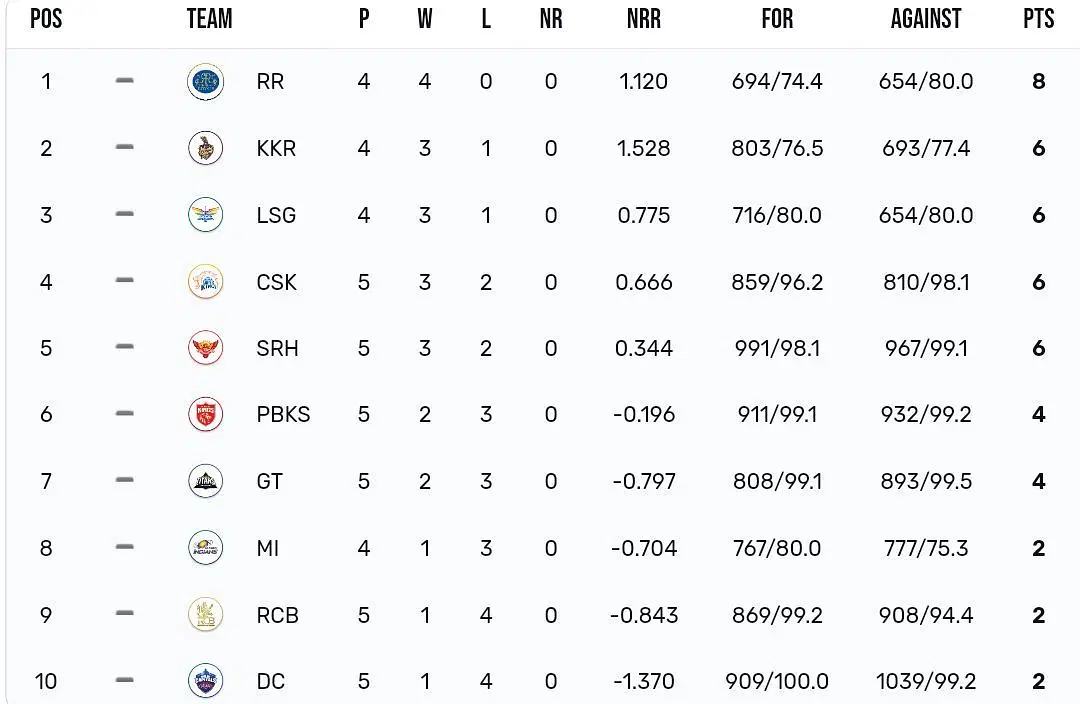Click the KKR team logo
The height and width of the screenshot is (704, 1080).
coord(205,148)
